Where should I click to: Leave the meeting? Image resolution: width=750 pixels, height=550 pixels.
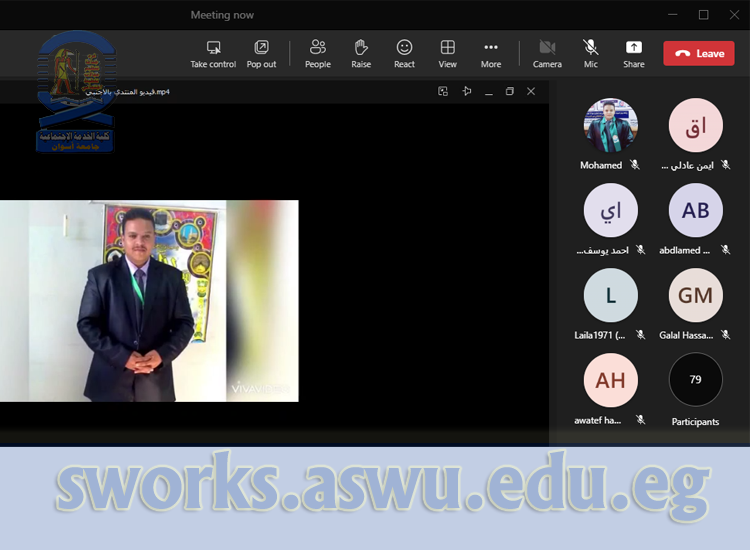[698, 54]
